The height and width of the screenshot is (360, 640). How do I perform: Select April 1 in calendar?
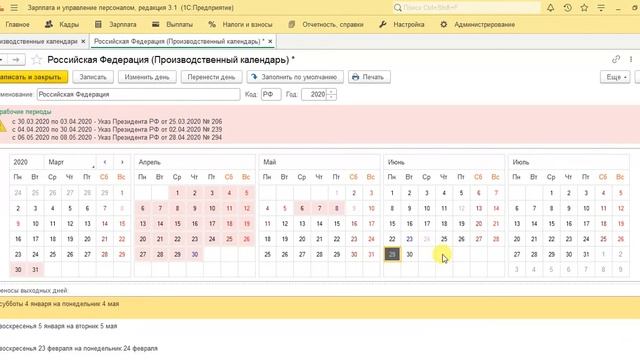click(177, 193)
